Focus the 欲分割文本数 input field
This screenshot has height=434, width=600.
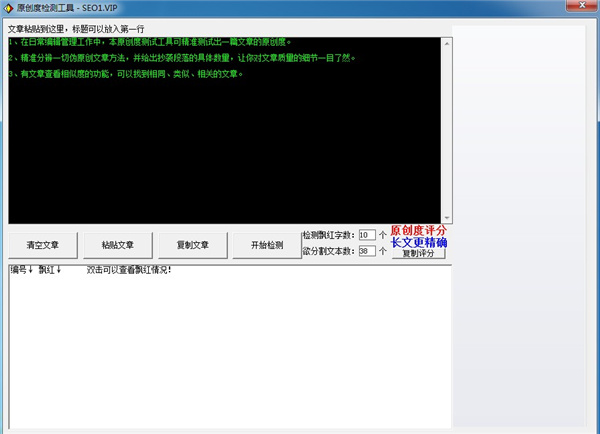[366, 251]
